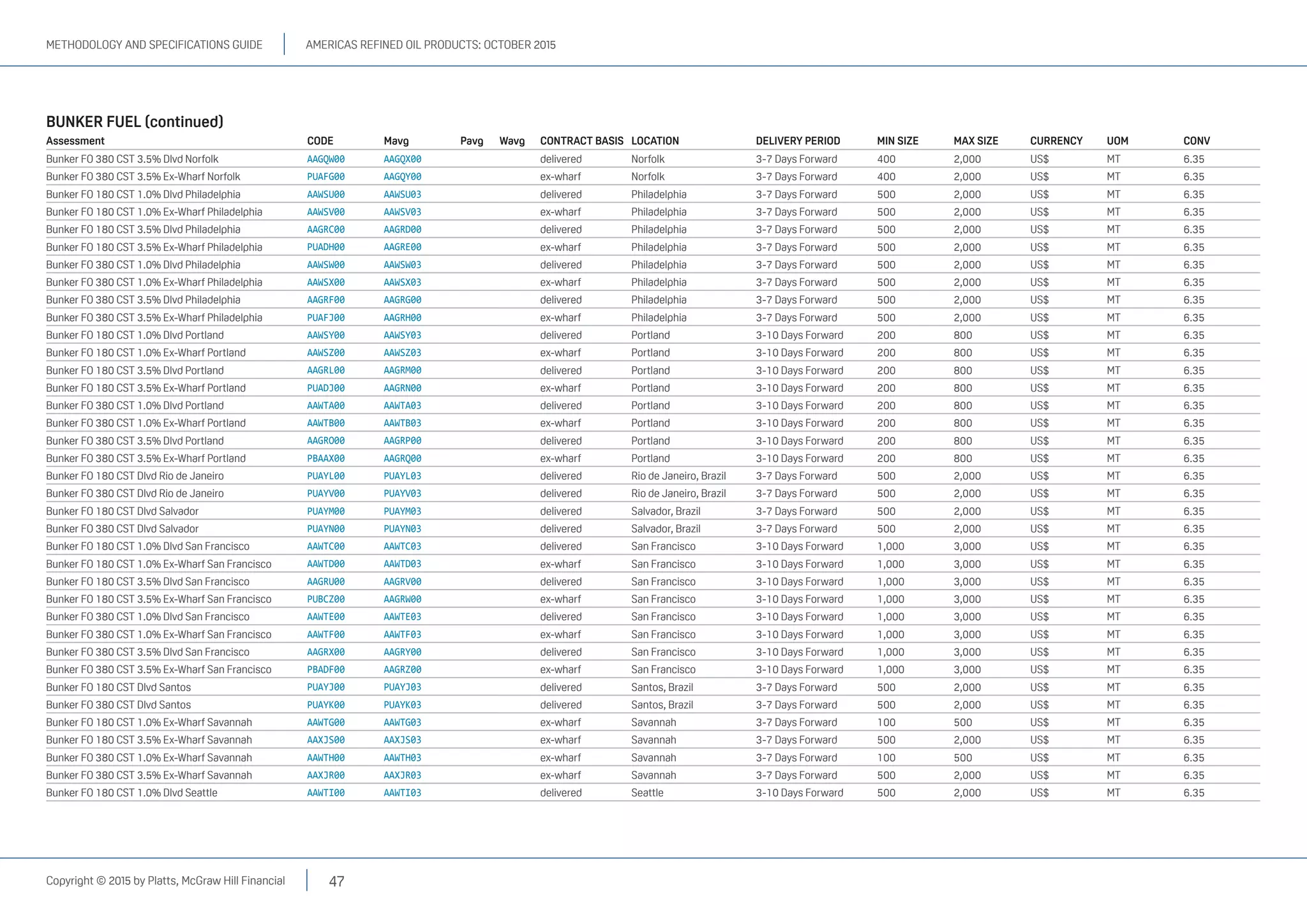Click the BUNKER FUEL (continued) heading

[x=135, y=122]
